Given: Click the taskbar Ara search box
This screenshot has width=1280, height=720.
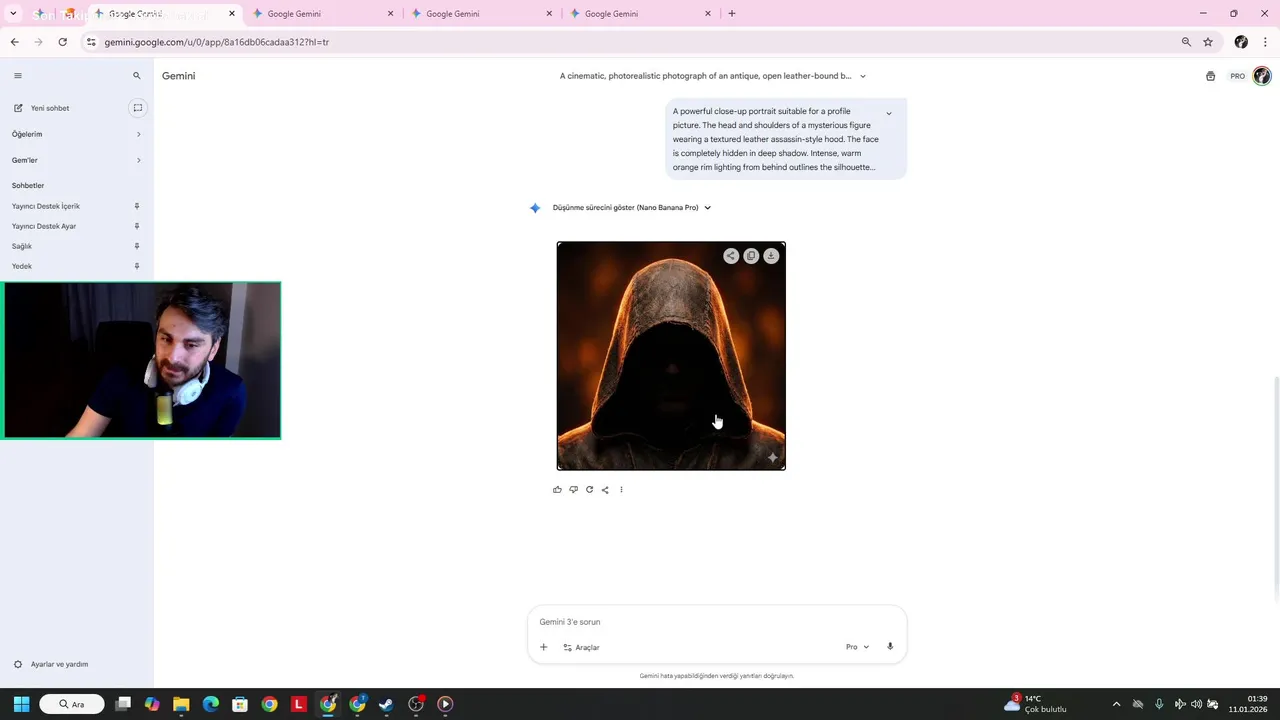Looking at the screenshot, I should click(x=72, y=704).
